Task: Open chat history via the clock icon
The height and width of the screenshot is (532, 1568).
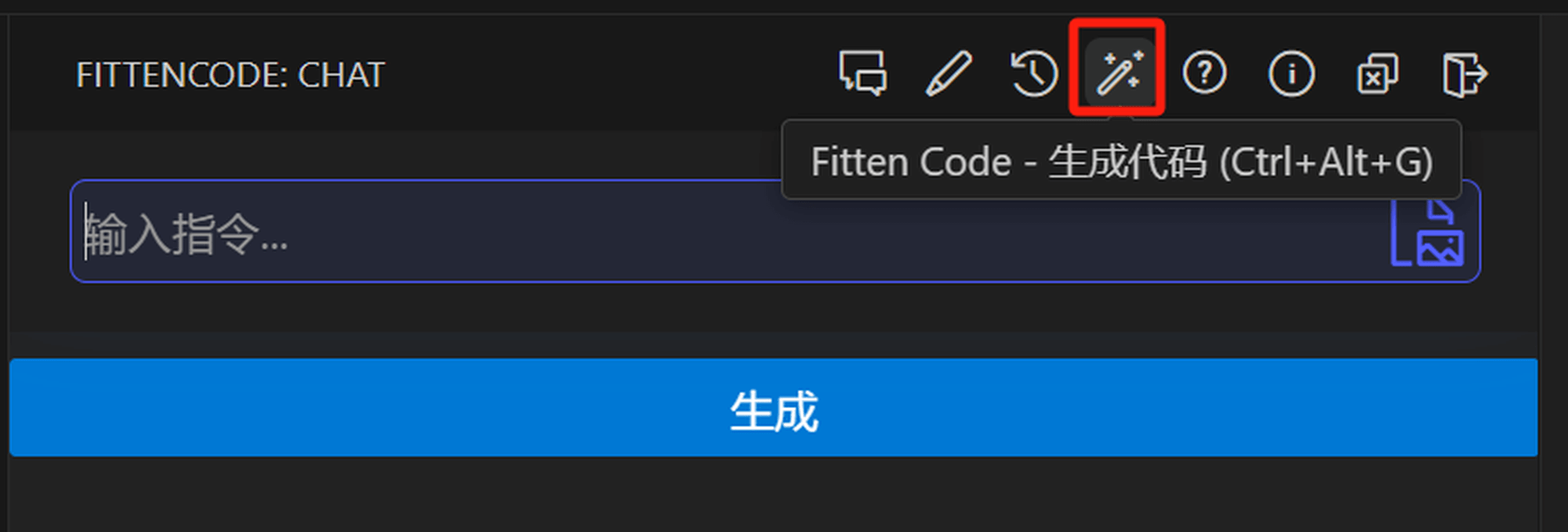Action: click(x=1034, y=74)
